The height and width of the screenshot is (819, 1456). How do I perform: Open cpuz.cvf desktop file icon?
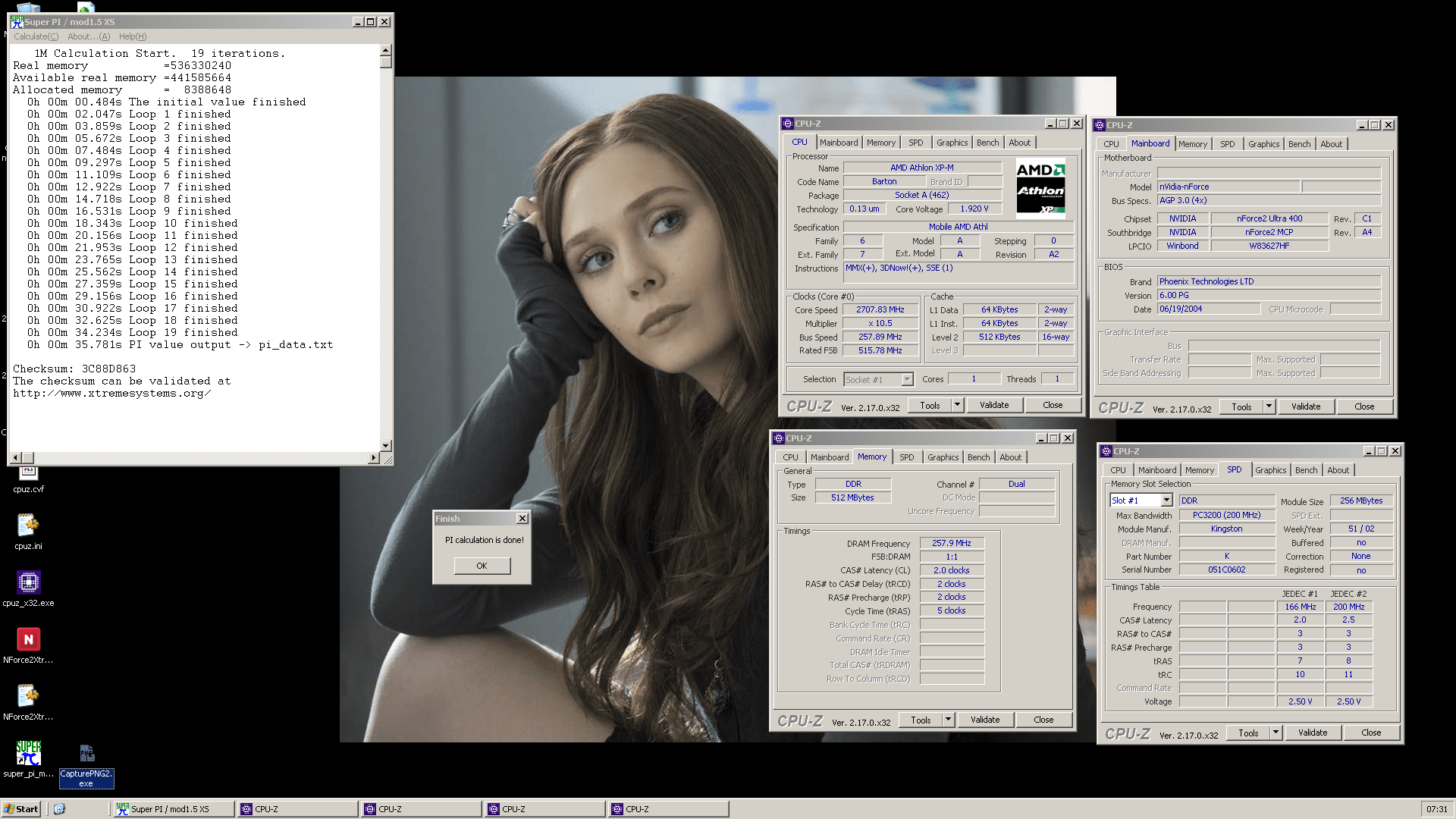[x=28, y=472]
